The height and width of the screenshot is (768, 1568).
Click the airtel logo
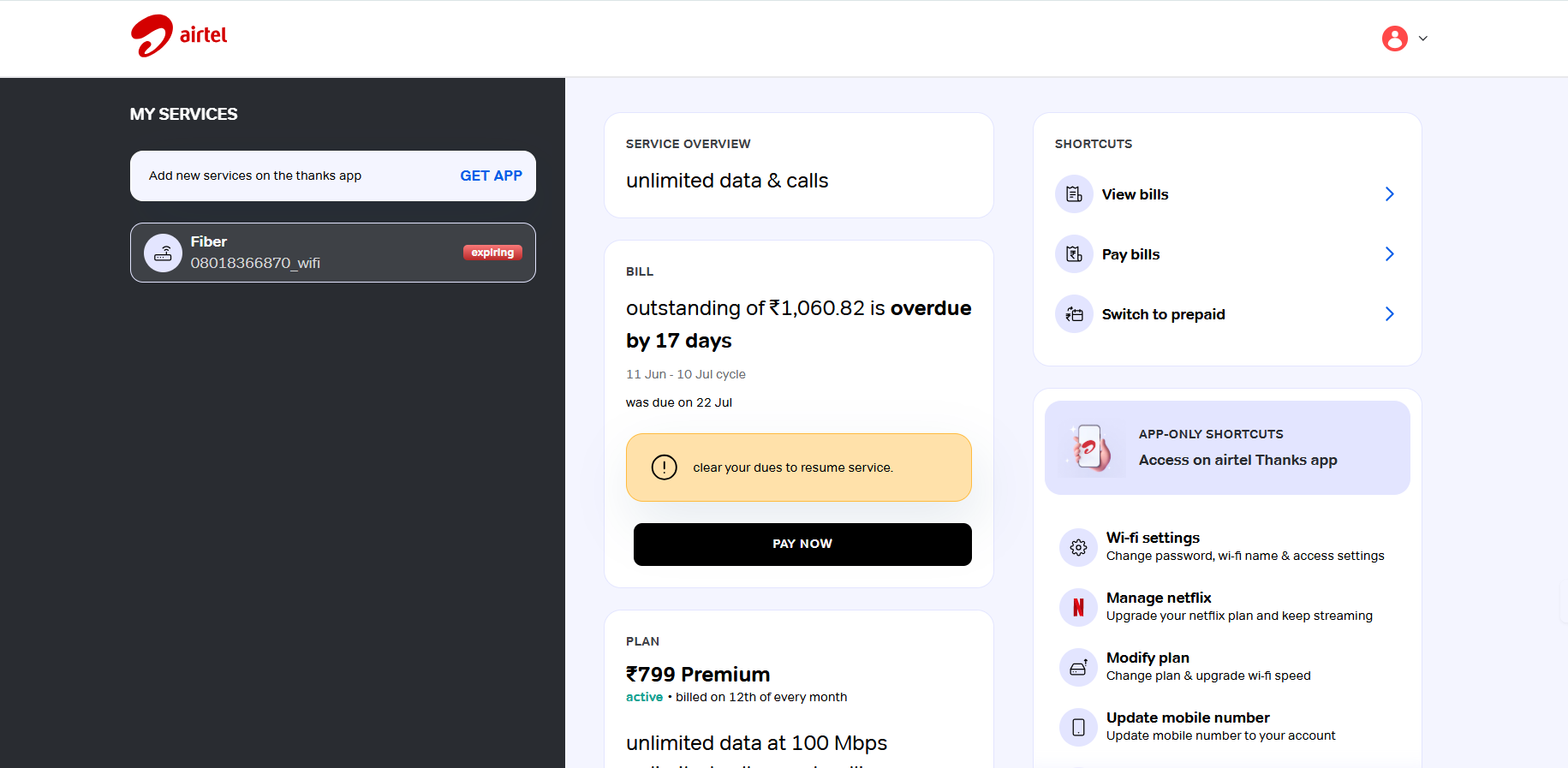(x=179, y=36)
